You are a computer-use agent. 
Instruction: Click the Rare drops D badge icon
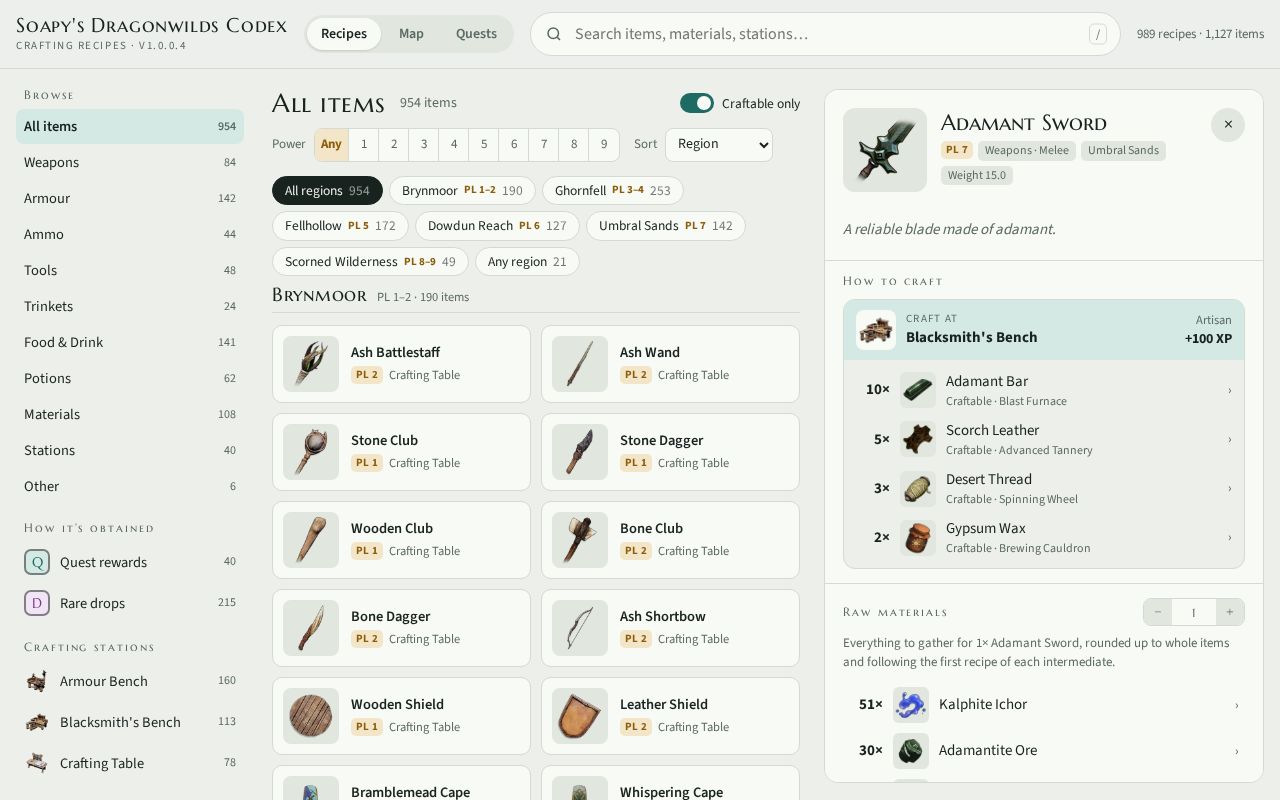click(37, 603)
